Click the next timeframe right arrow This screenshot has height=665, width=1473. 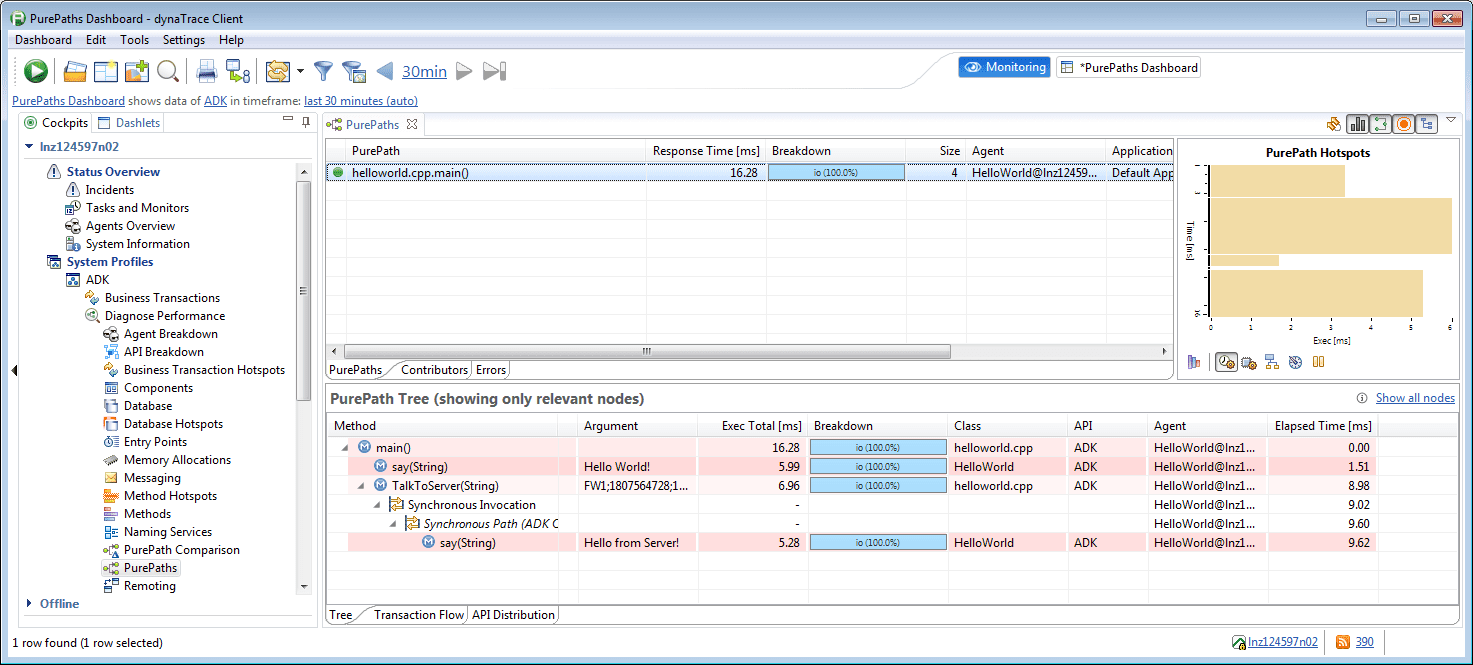(464, 71)
